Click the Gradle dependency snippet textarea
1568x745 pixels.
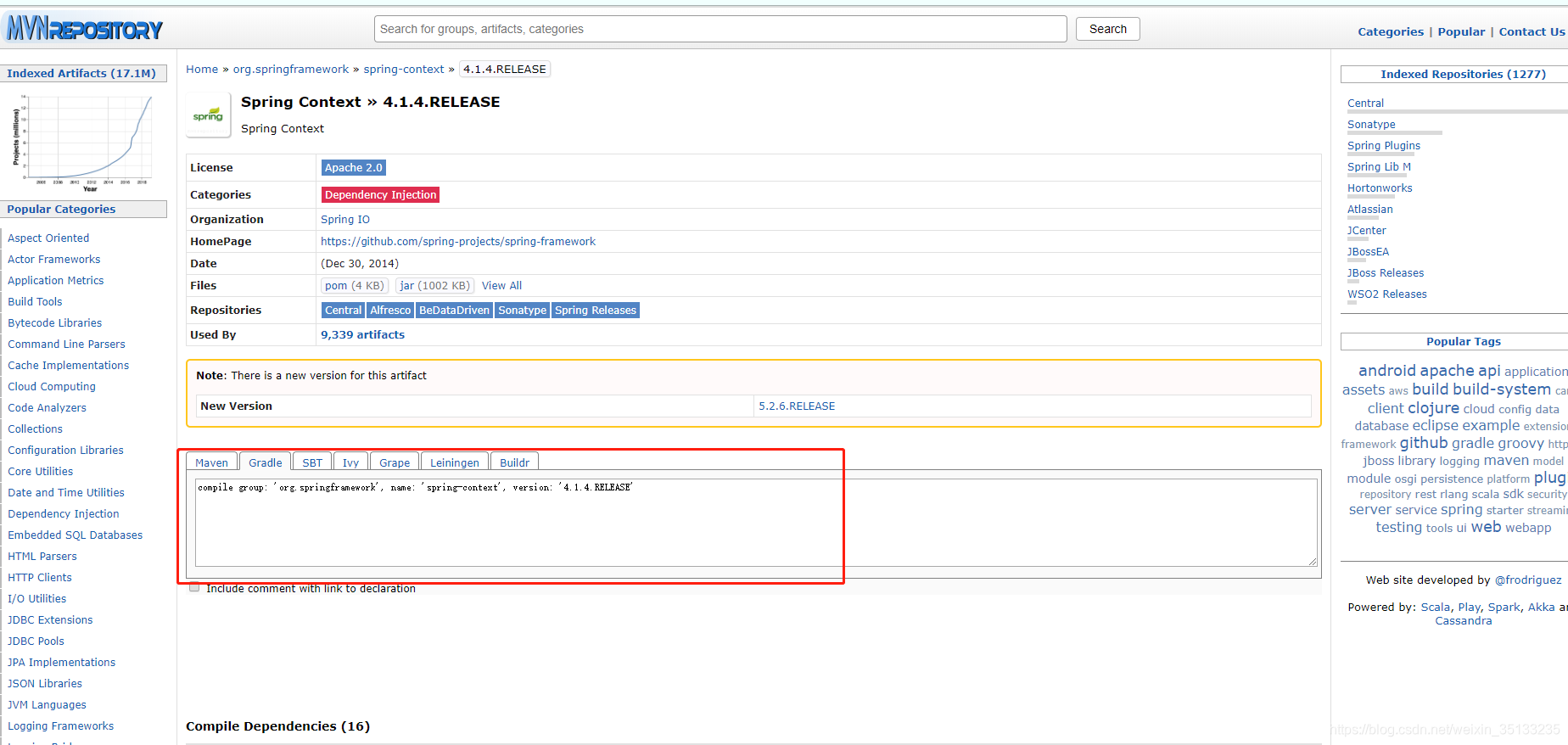point(756,522)
